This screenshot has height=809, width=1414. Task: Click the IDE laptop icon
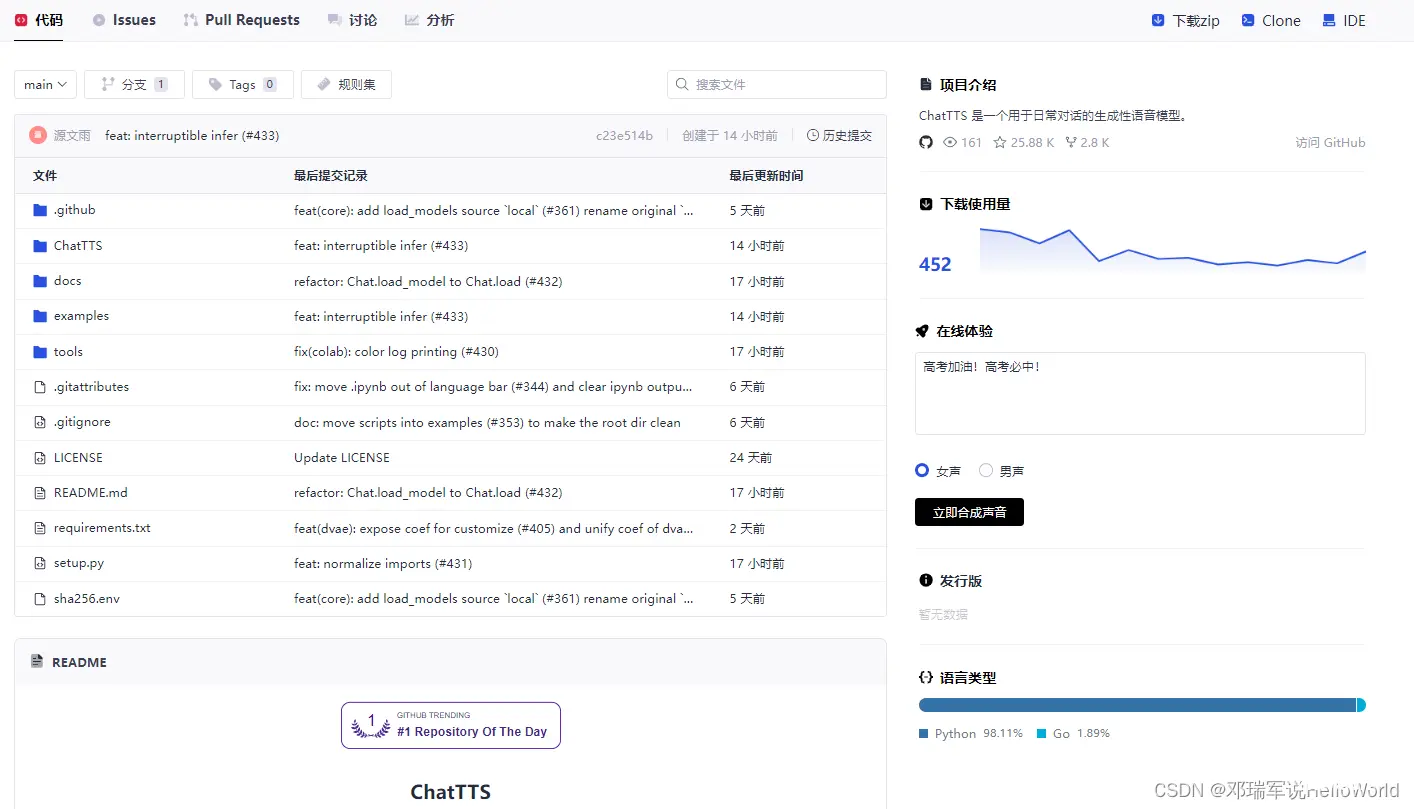[x=1329, y=20]
